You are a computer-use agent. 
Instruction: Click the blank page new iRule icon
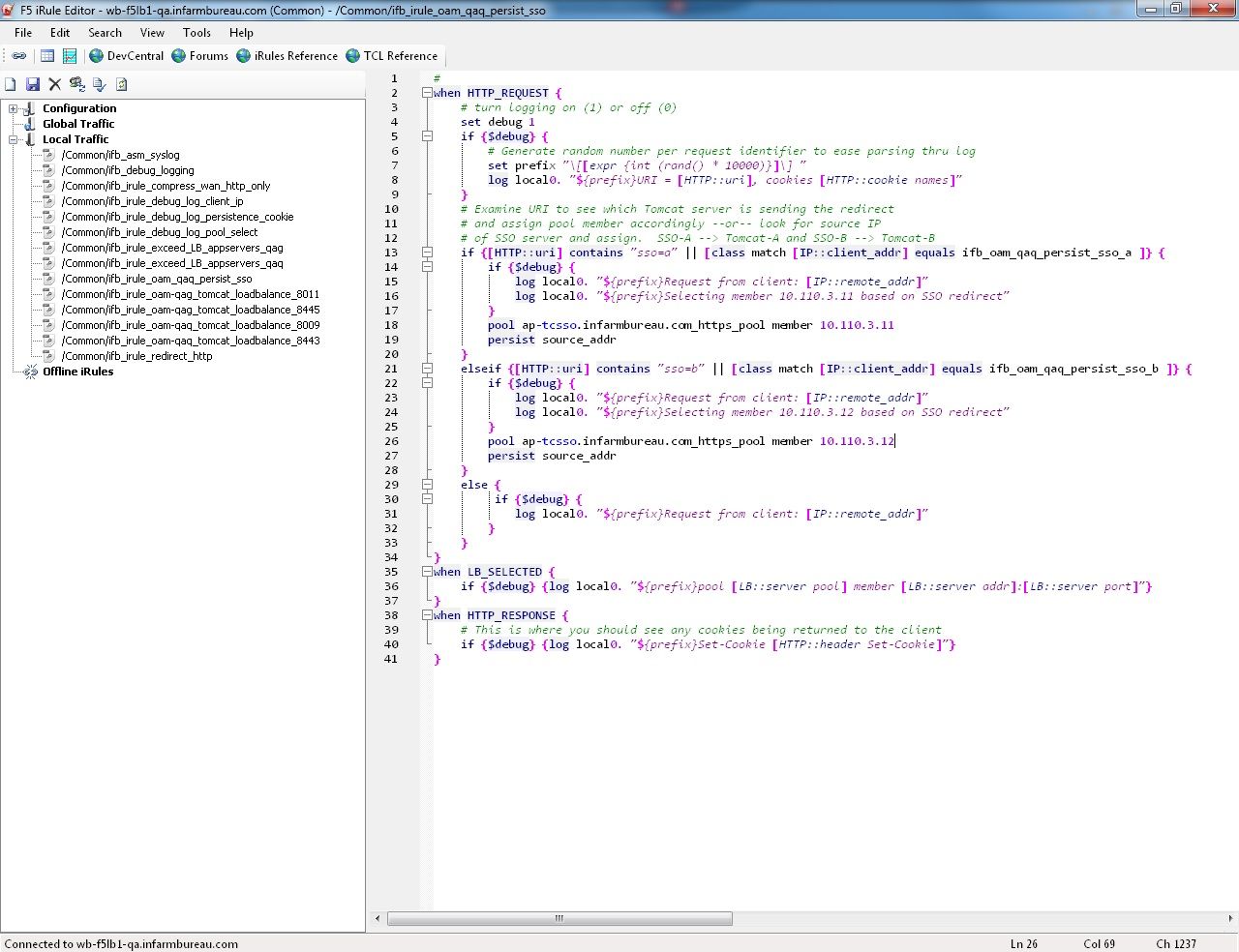tap(11, 85)
